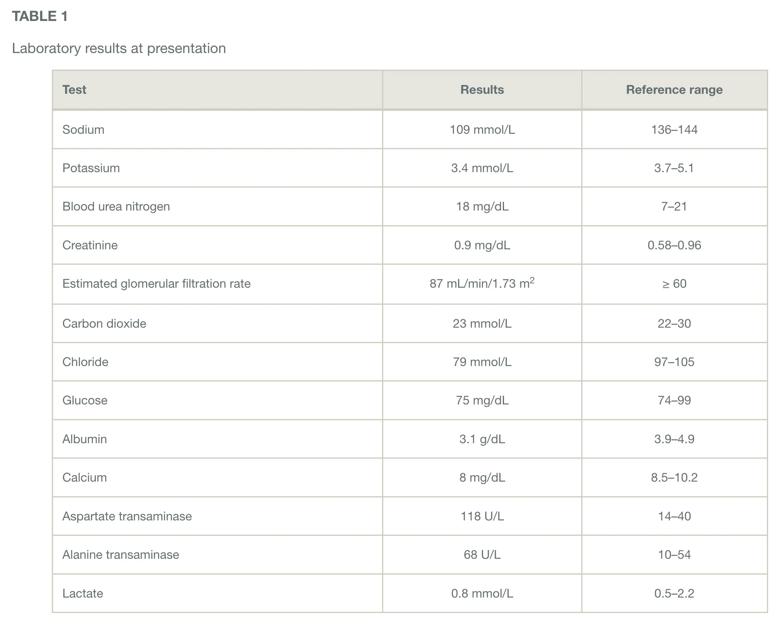Click the Chloride result 79 mmol/L
Screen dimensions: 780x630
[482, 362]
